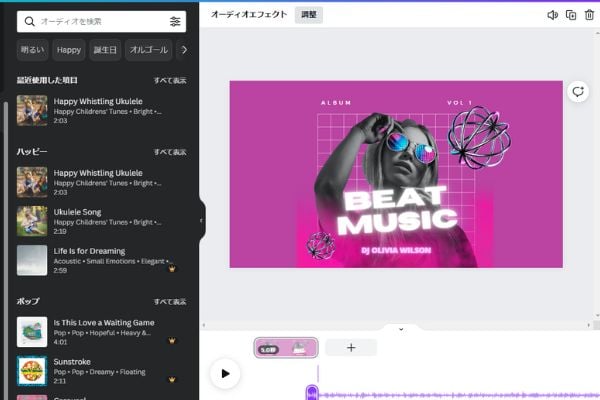Open the audio search filter options icon
The width and height of the screenshot is (600, 400).
(x=175, y=21)
